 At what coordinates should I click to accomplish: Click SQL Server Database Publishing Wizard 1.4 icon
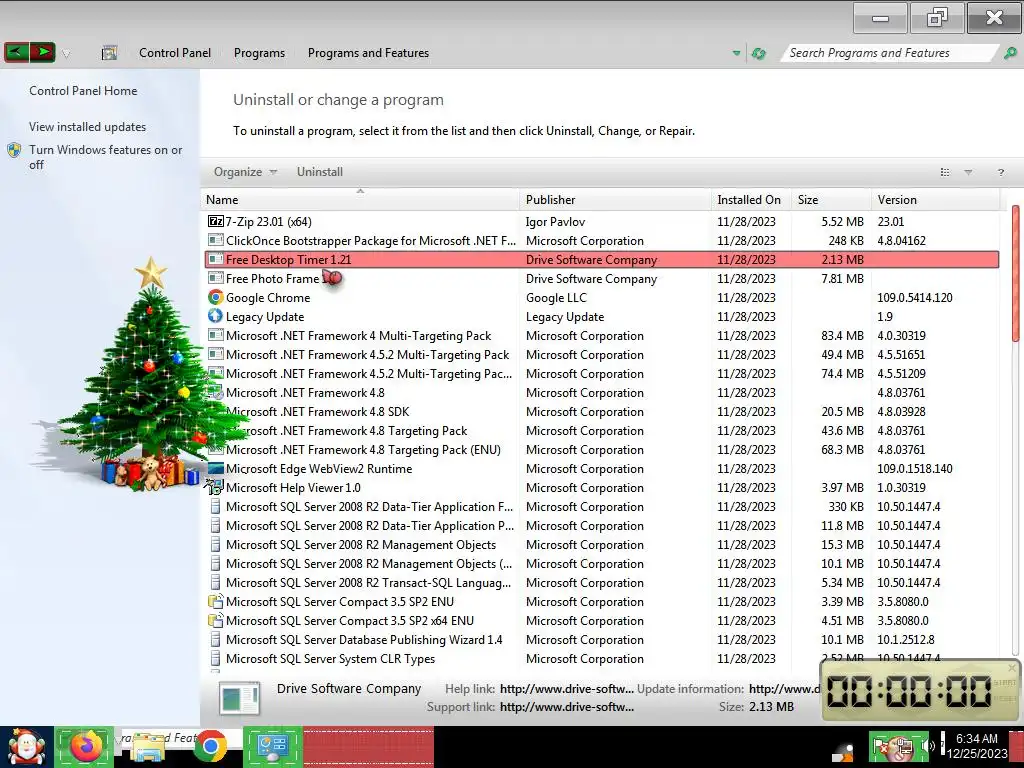(216, 639)
